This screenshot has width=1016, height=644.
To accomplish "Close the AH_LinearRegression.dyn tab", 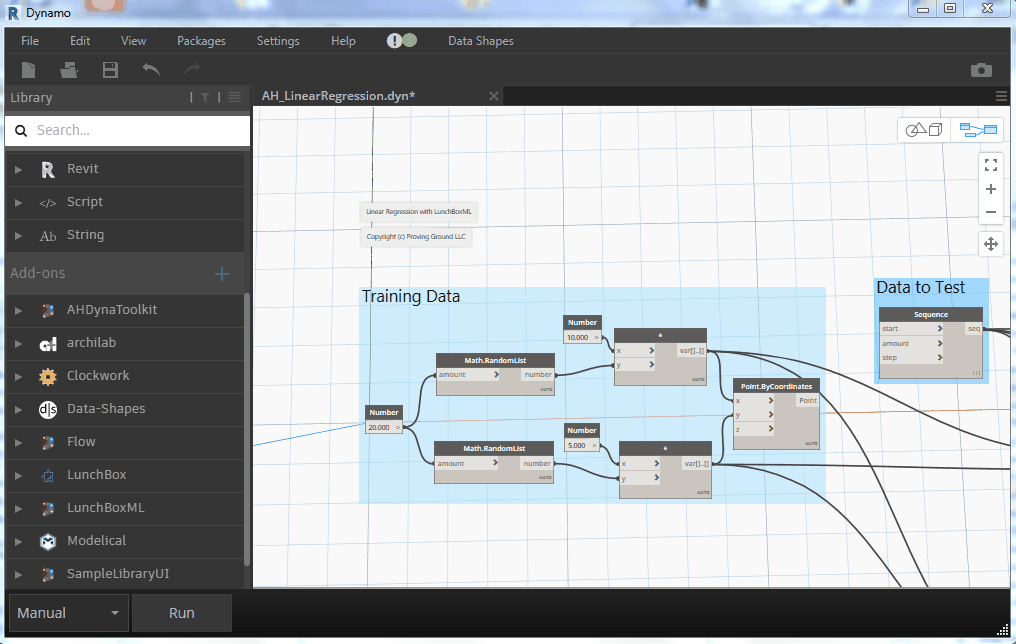I will (x=494, y=96).
